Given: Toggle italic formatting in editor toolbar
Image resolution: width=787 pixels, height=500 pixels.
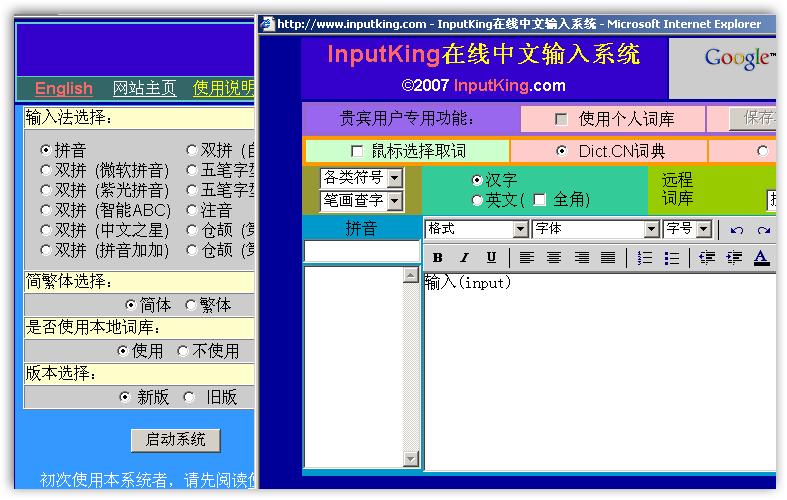Looking at the screenshot, I should 464,258.
